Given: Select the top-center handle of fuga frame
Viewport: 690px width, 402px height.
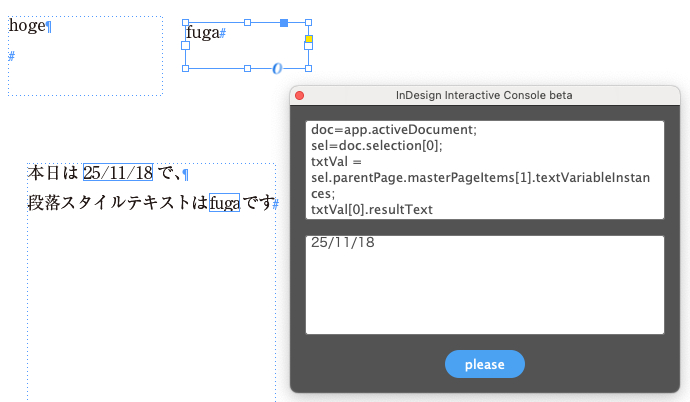Looking at the screenshot, I should click(247, 22).
